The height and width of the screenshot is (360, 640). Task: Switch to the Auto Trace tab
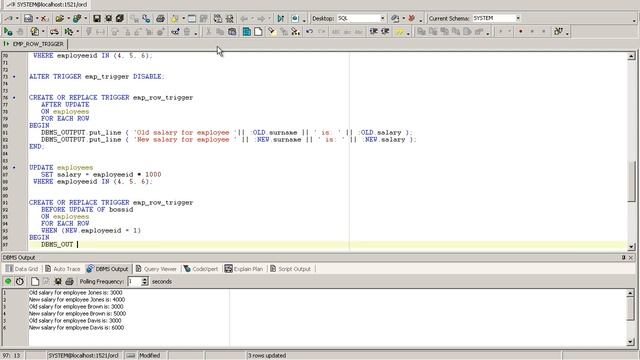[x=62, y=269]
